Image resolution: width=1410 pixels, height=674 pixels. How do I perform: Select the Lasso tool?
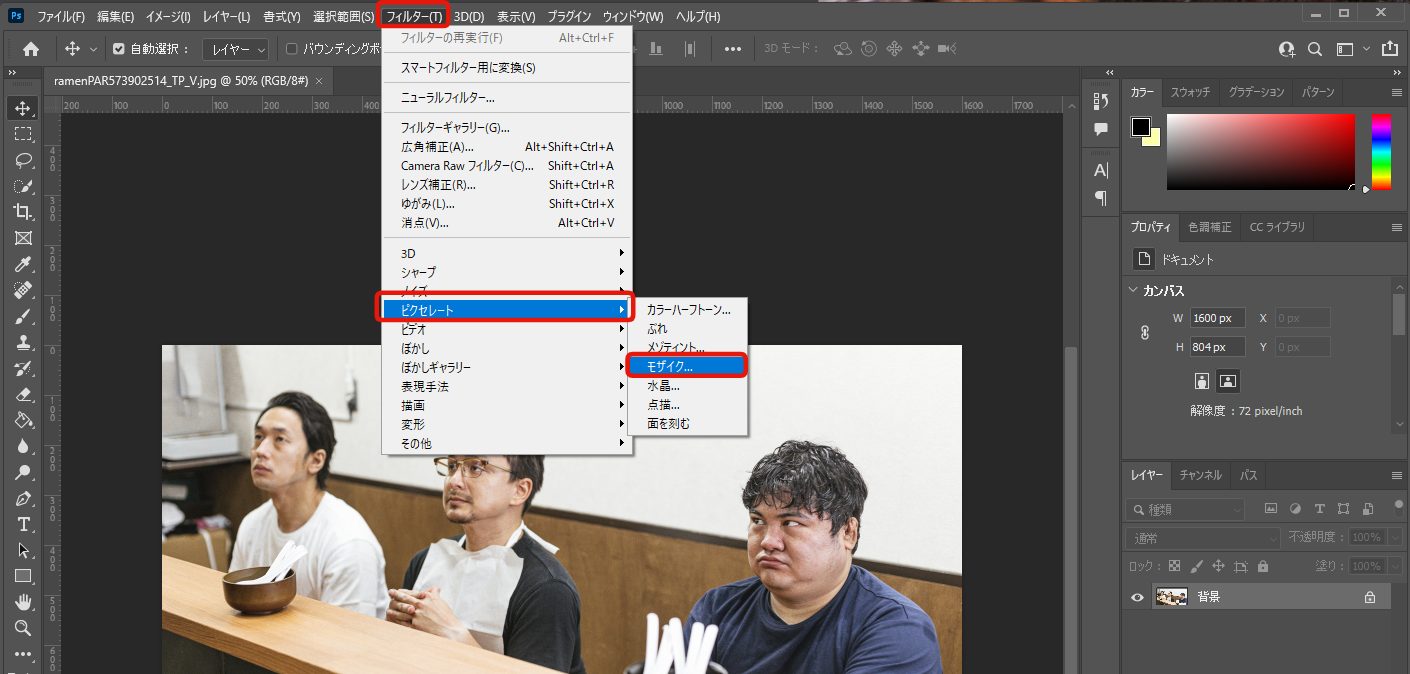(22, 160)
